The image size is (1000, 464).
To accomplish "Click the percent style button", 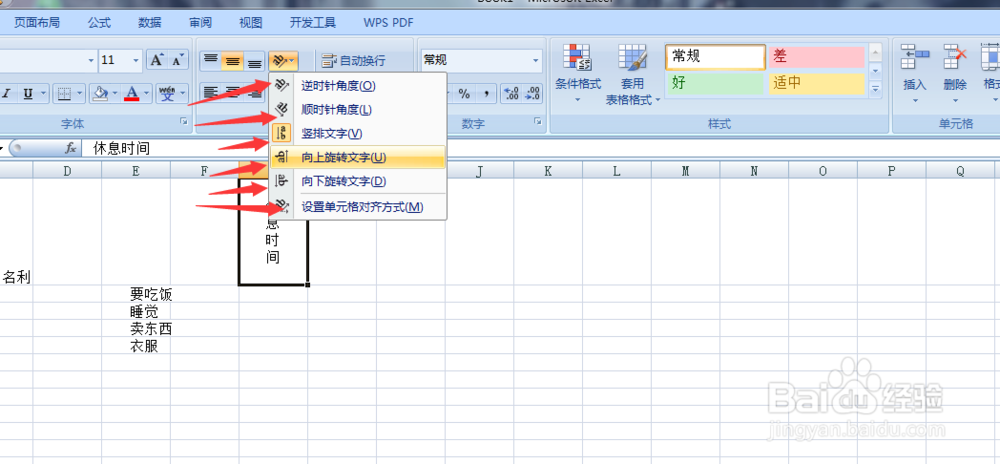I will tap(464, 94).
